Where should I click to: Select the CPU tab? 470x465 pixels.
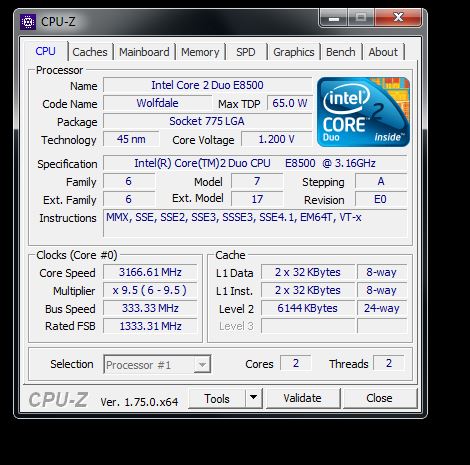(46, 51)
